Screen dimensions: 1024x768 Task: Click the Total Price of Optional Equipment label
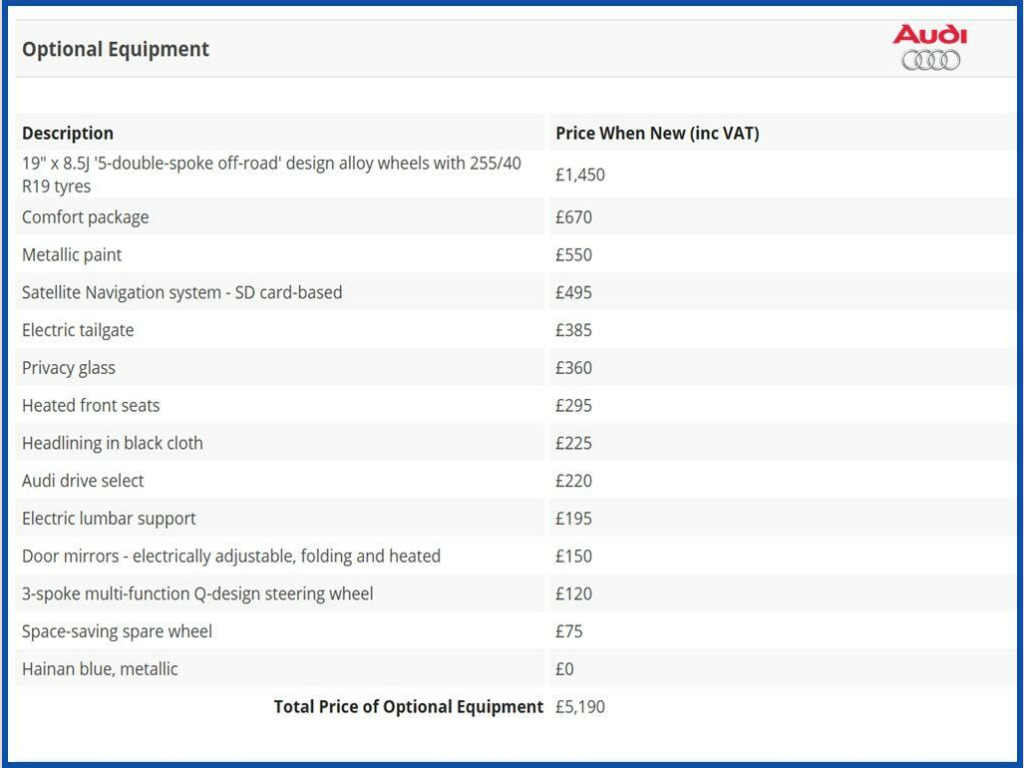pos(408,707)
